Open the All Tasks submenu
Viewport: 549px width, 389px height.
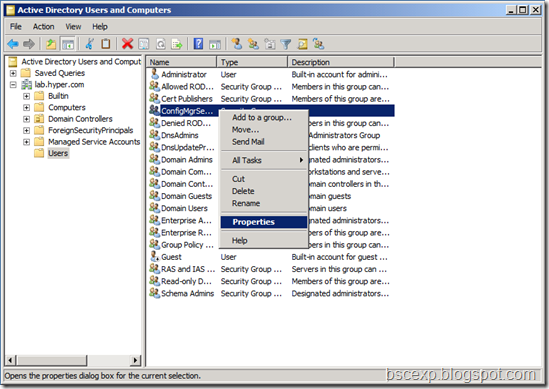pyautogui.click(x=264, y=160)
